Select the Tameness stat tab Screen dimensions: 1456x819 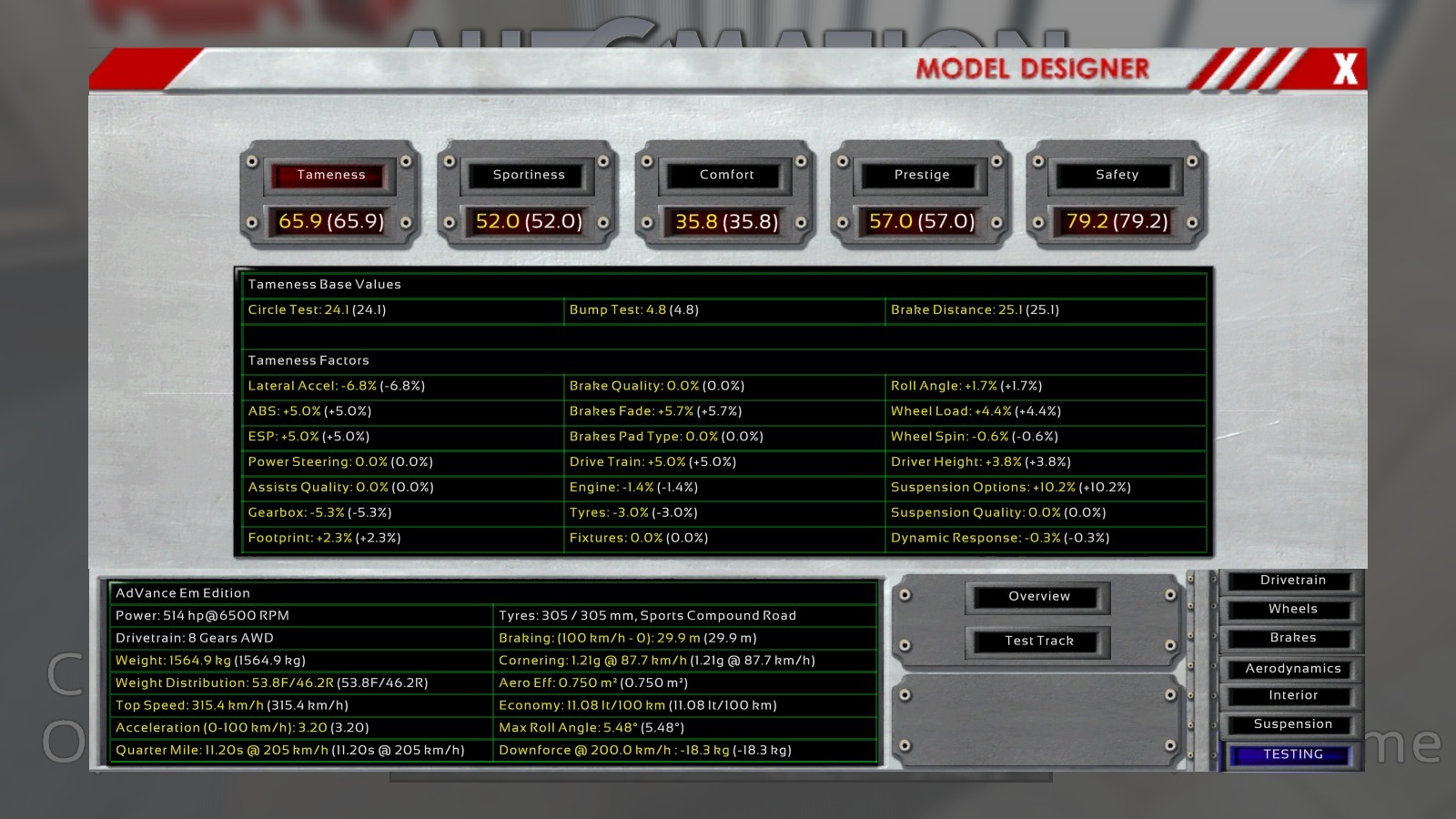coord(330,175)
